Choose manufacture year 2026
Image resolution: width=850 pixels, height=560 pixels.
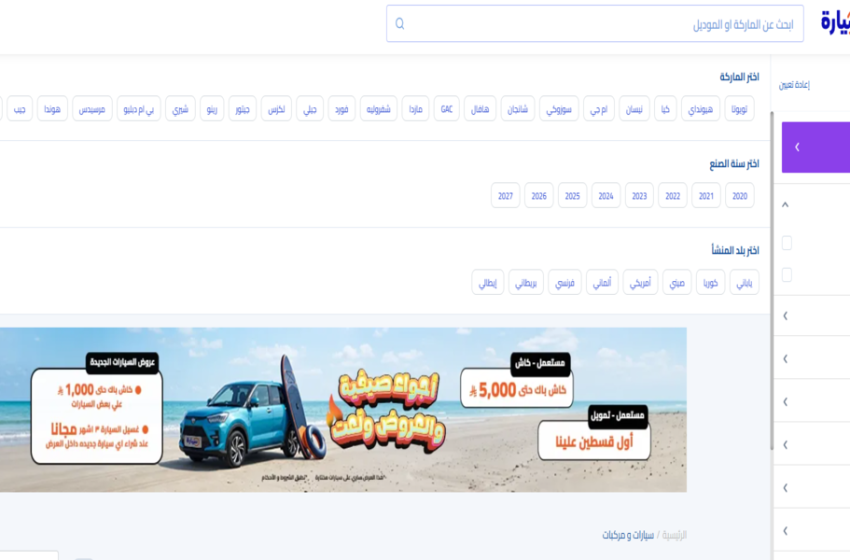click(539, 196)
